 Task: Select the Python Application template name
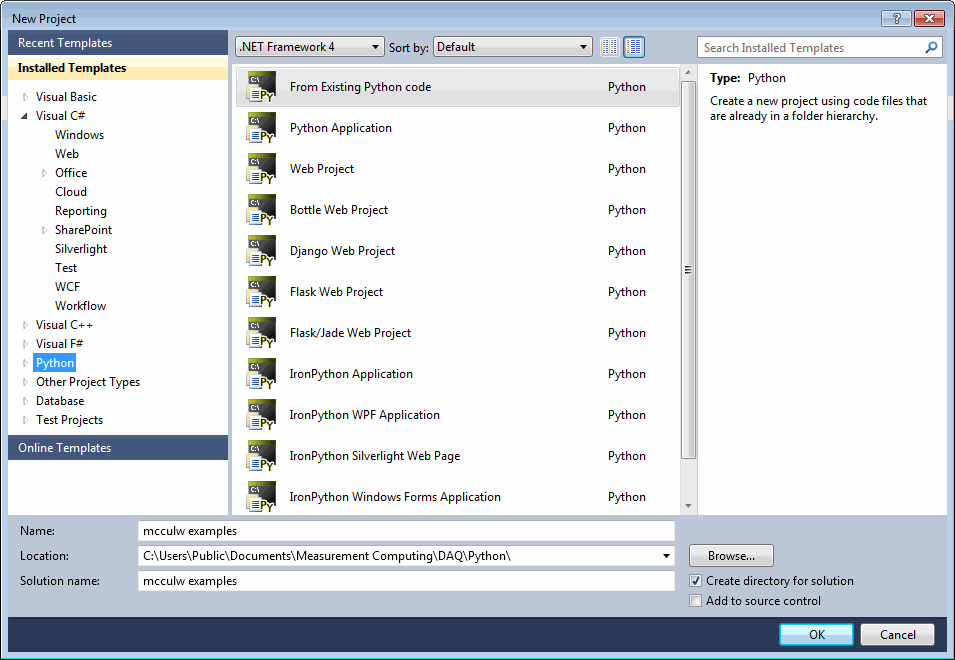click(x=340, y=128)
